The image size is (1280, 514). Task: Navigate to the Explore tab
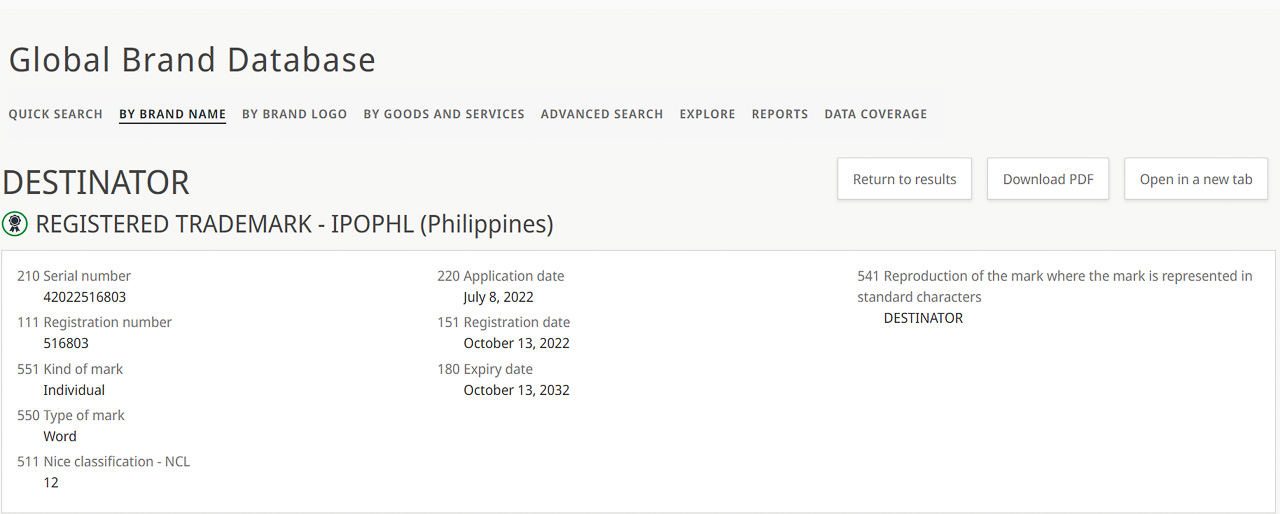click(x=707, y=114)
